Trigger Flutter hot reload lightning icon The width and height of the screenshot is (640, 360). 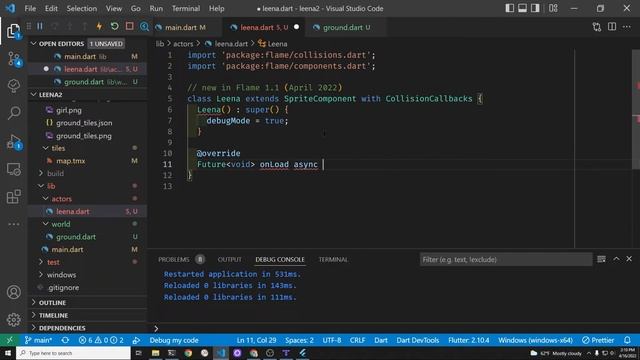tap(99, 27)
